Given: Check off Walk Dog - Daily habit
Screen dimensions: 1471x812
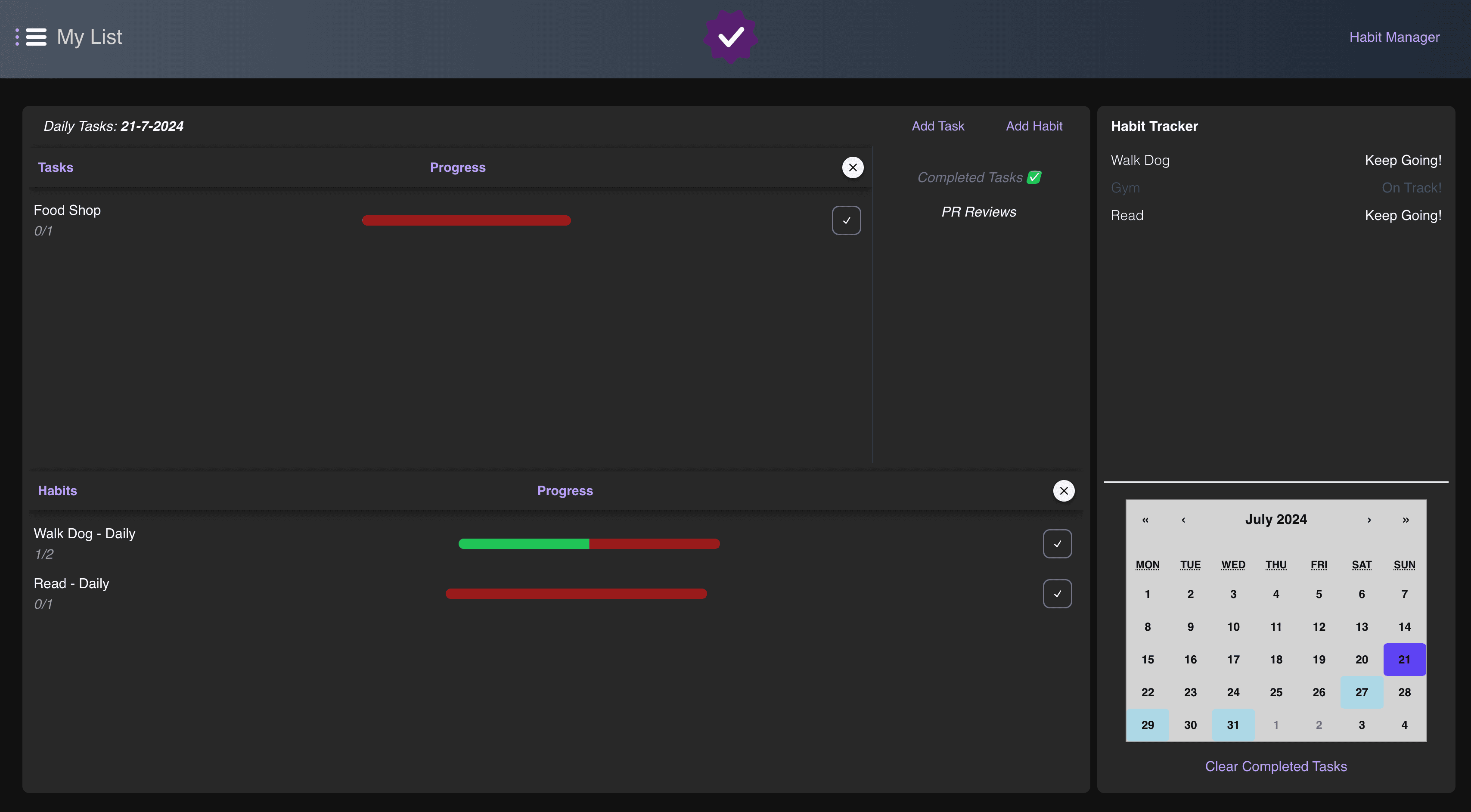Looking at the screenshot, I should point(1057,544).
